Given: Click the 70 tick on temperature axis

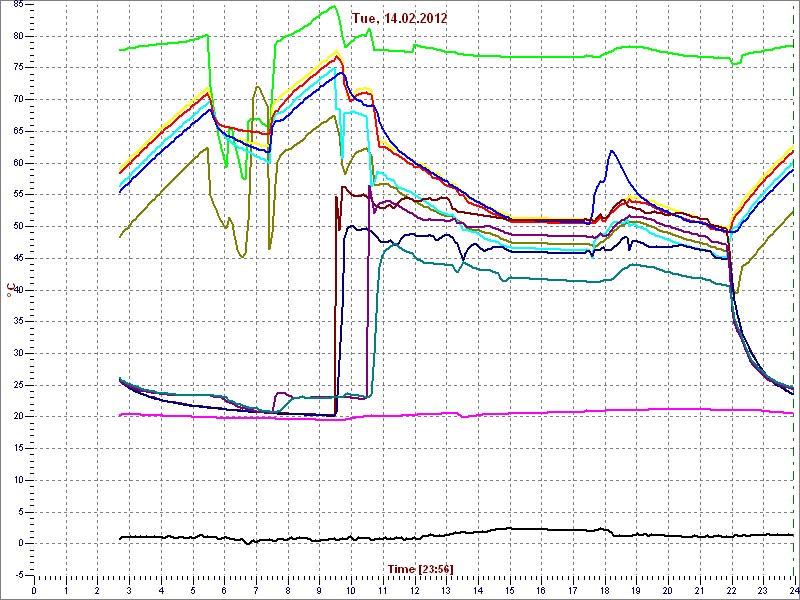Looking at the screenshot, I should (x=18, y=99).
